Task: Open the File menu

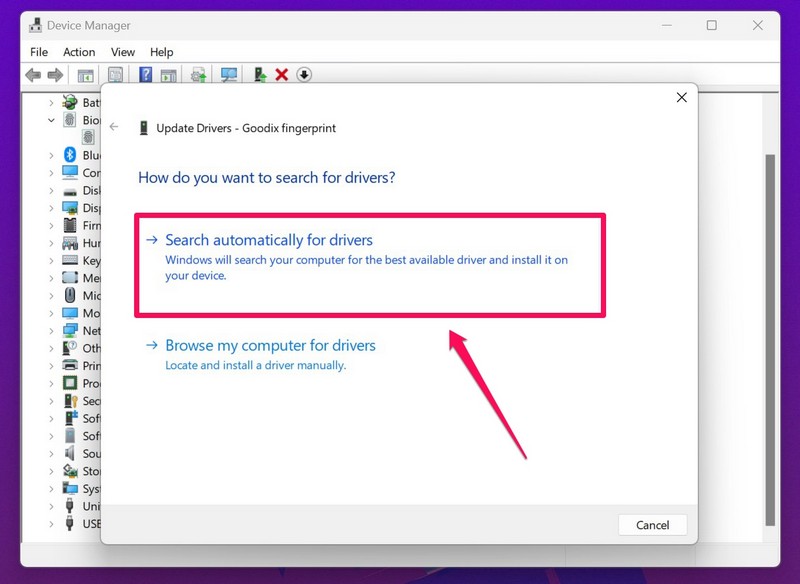Action: [39, 52]
